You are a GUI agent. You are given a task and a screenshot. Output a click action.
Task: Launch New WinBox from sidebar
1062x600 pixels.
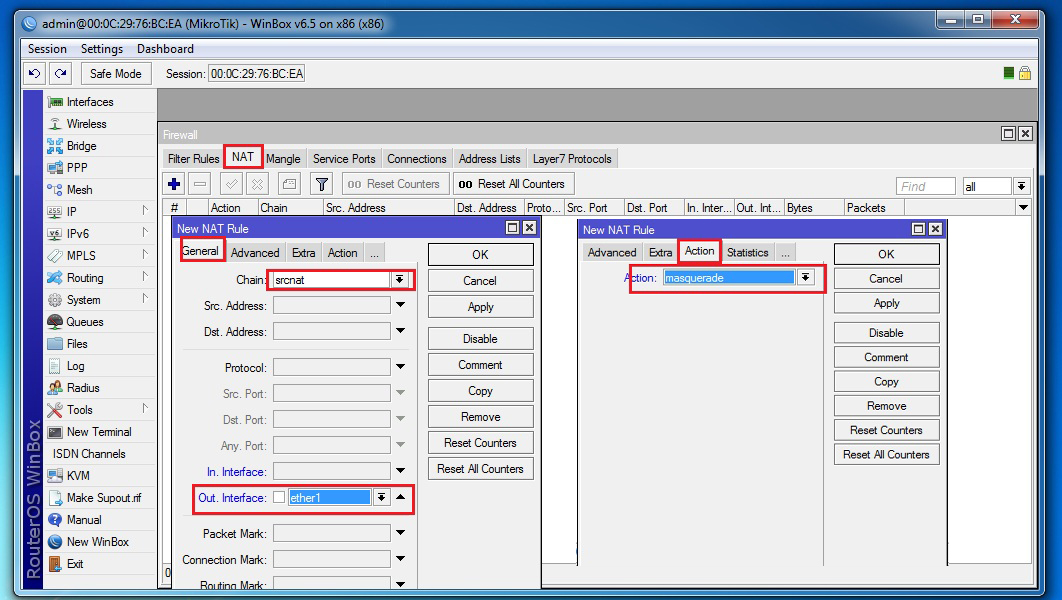click(98, 542)
